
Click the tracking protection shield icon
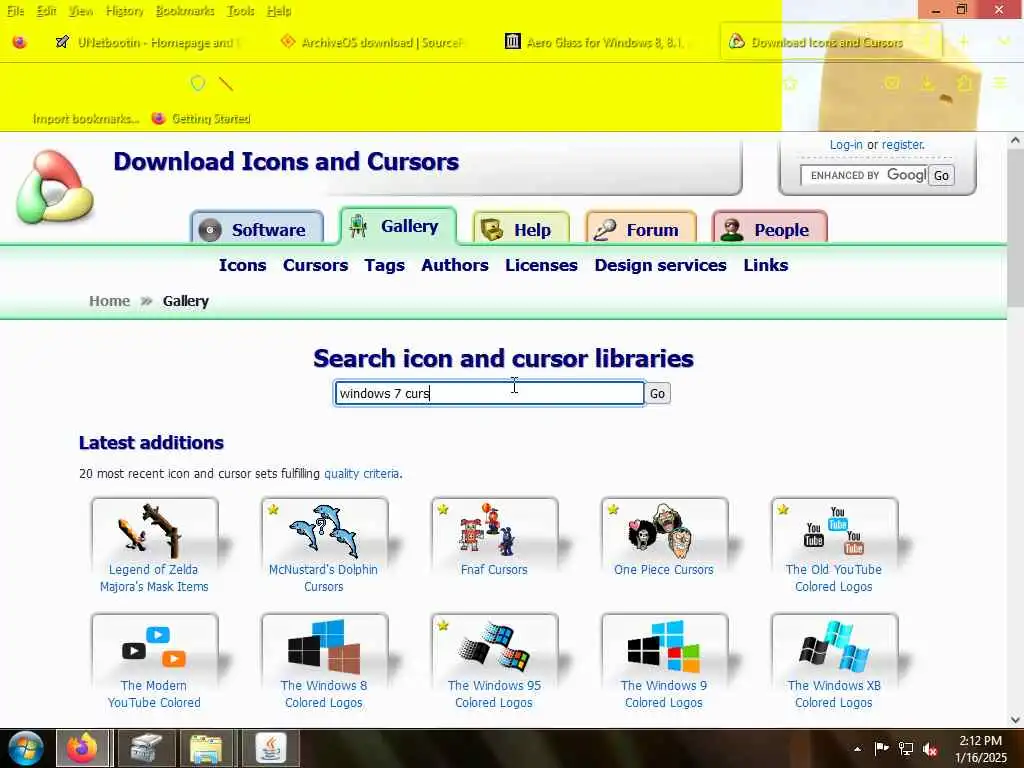coord(197,83)
